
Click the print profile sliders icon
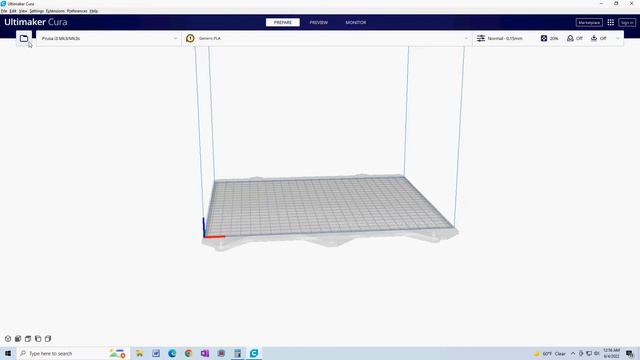click(481, 38)
